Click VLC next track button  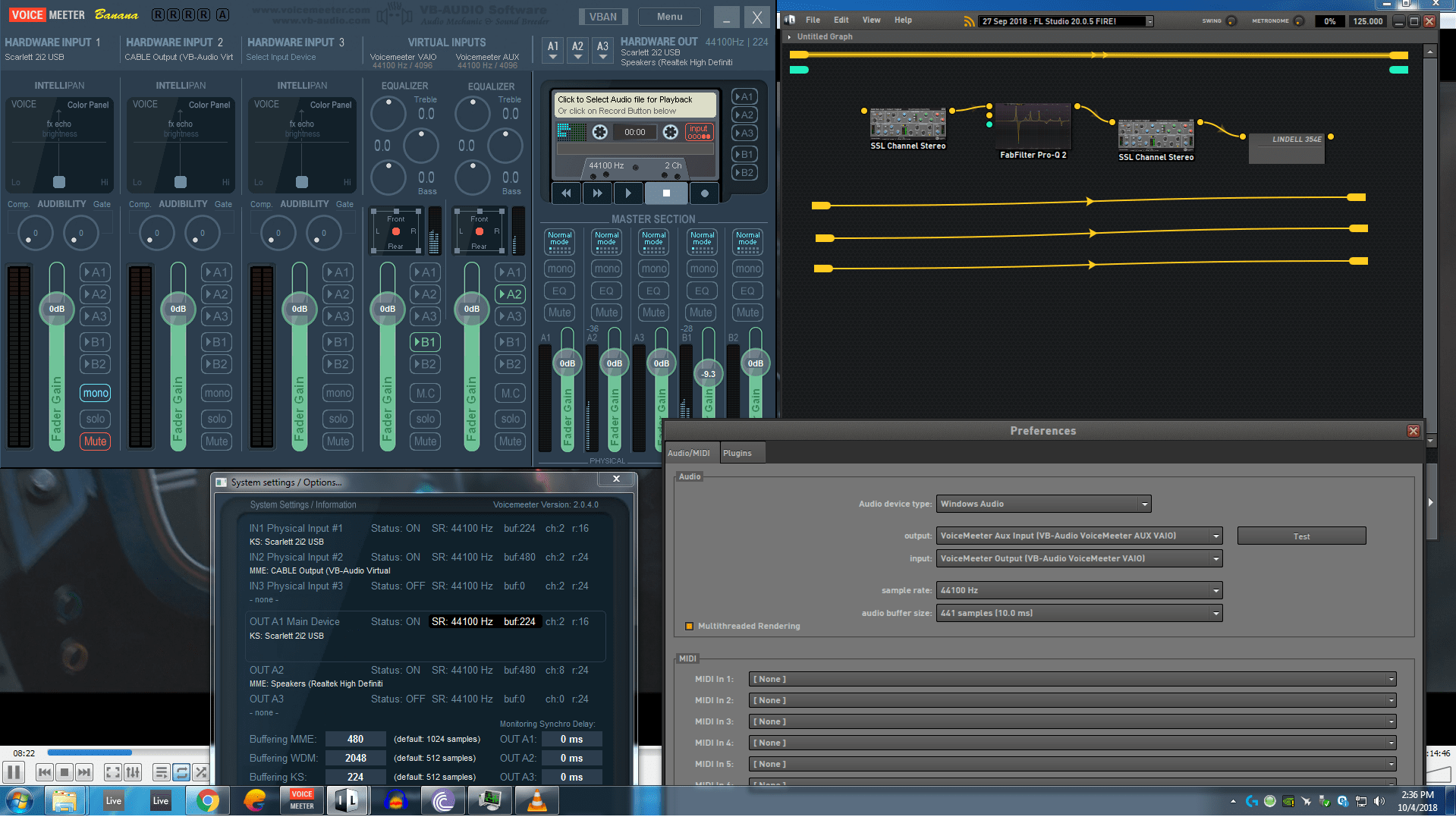84,772
